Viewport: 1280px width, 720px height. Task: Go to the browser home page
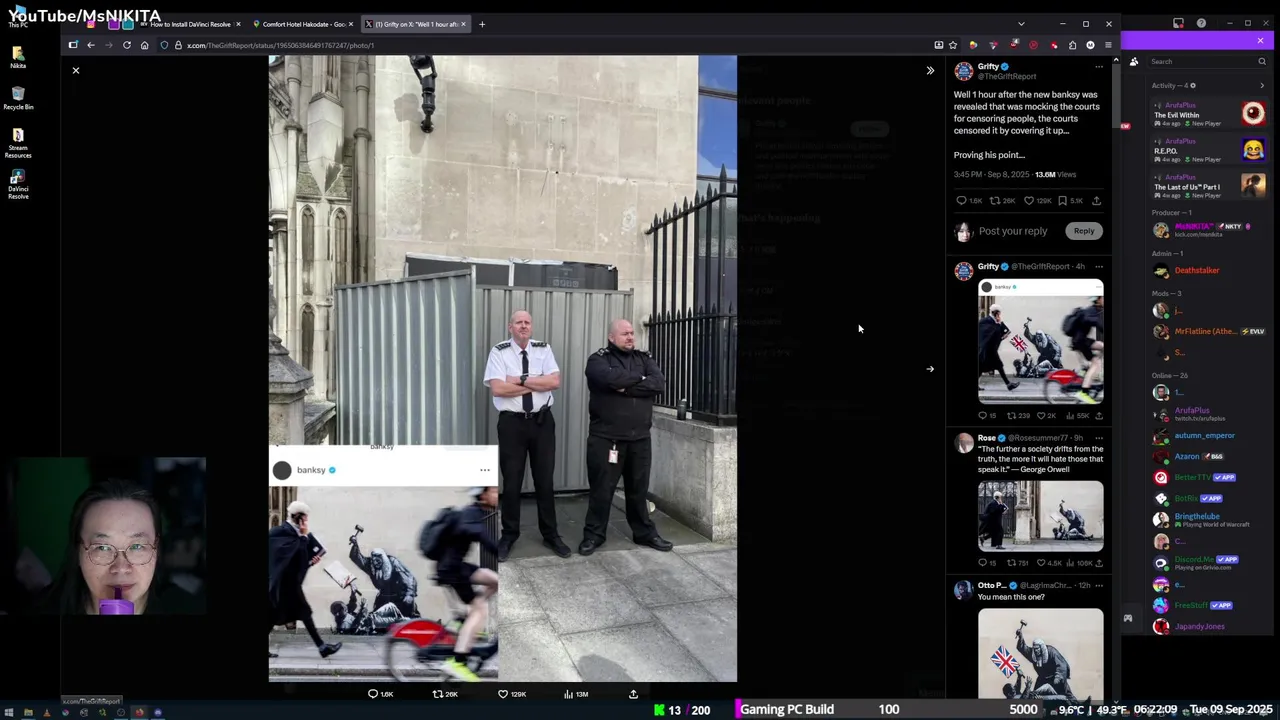pyautogui.click(x=145, y=45)
